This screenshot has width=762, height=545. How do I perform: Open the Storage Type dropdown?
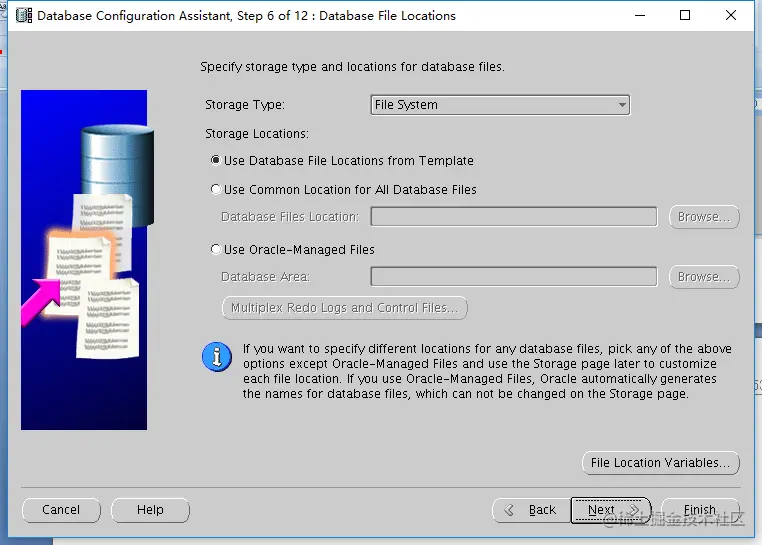click(x=500, y=105)
